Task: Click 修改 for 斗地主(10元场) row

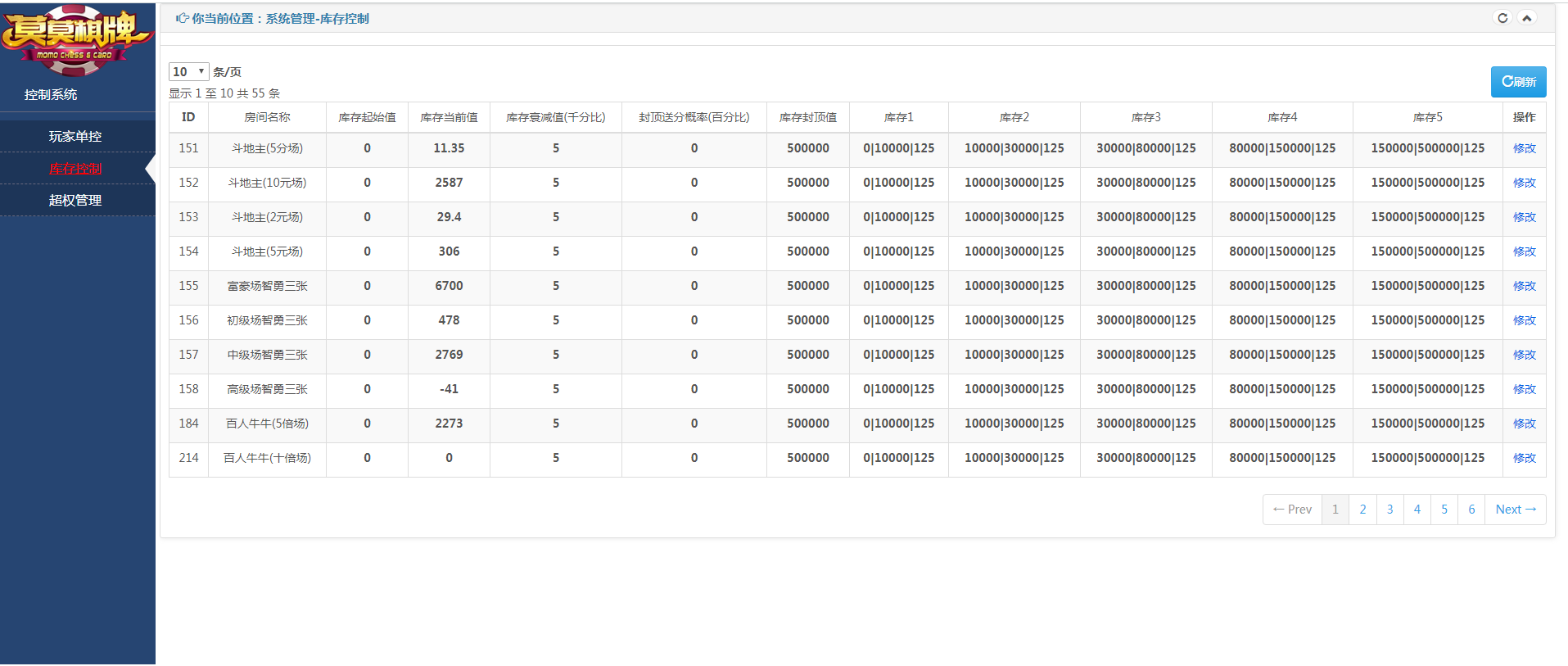Action: tap(1524, 183)
